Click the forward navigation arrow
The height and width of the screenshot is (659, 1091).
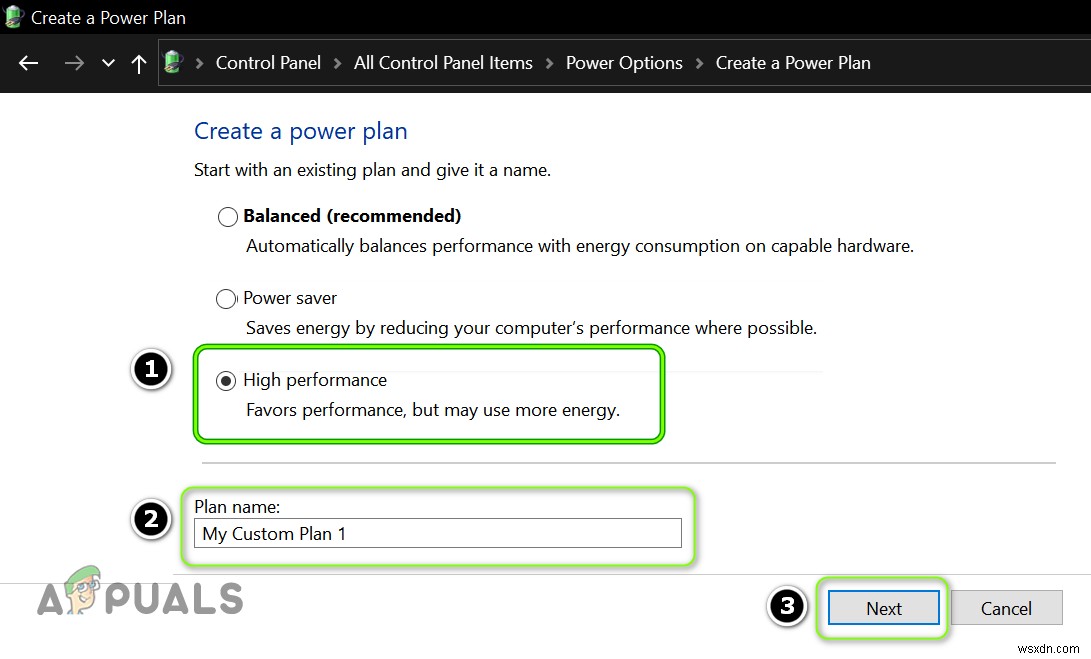tap(73, 62)
